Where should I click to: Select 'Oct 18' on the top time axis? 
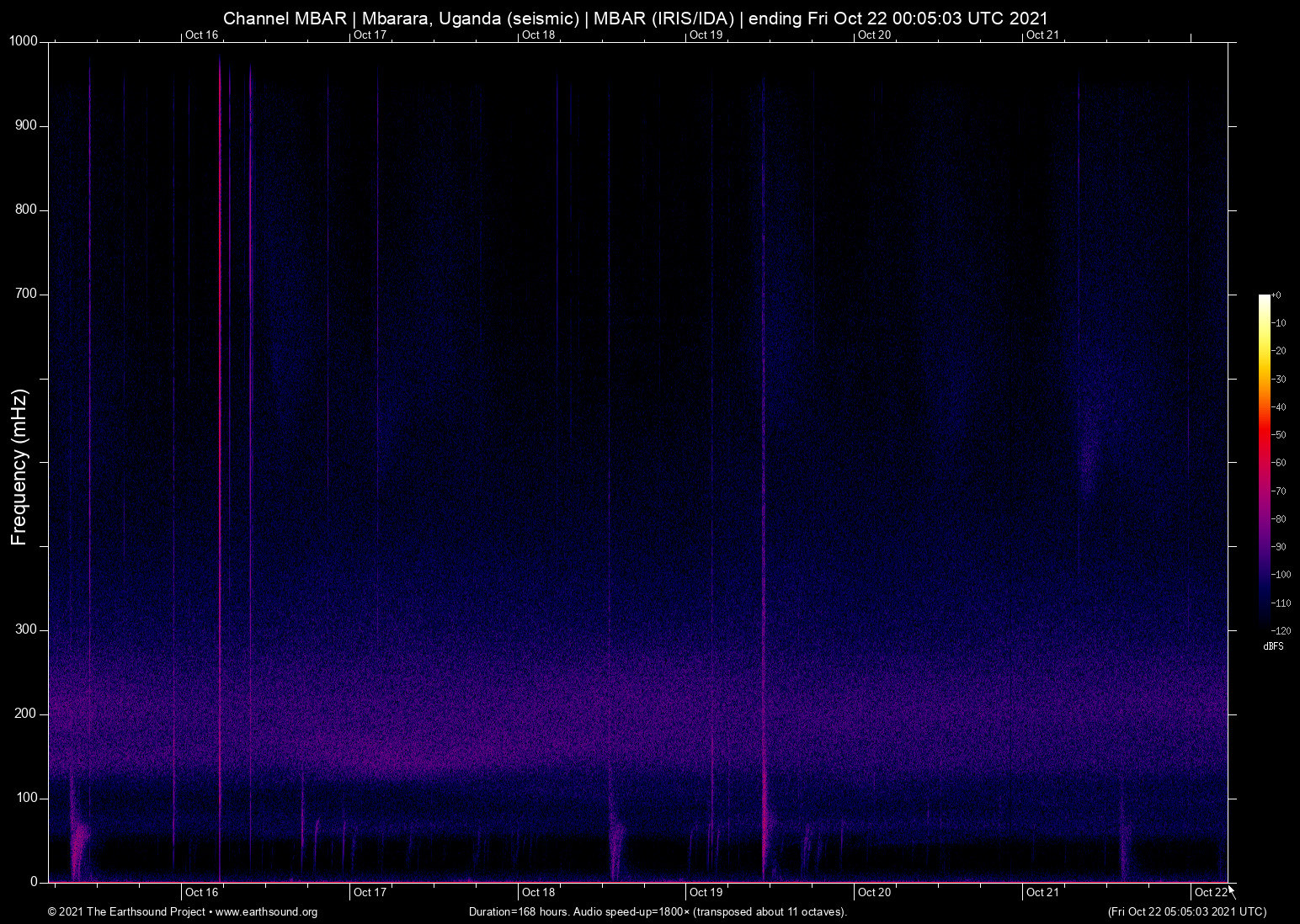tap(539, 35)
